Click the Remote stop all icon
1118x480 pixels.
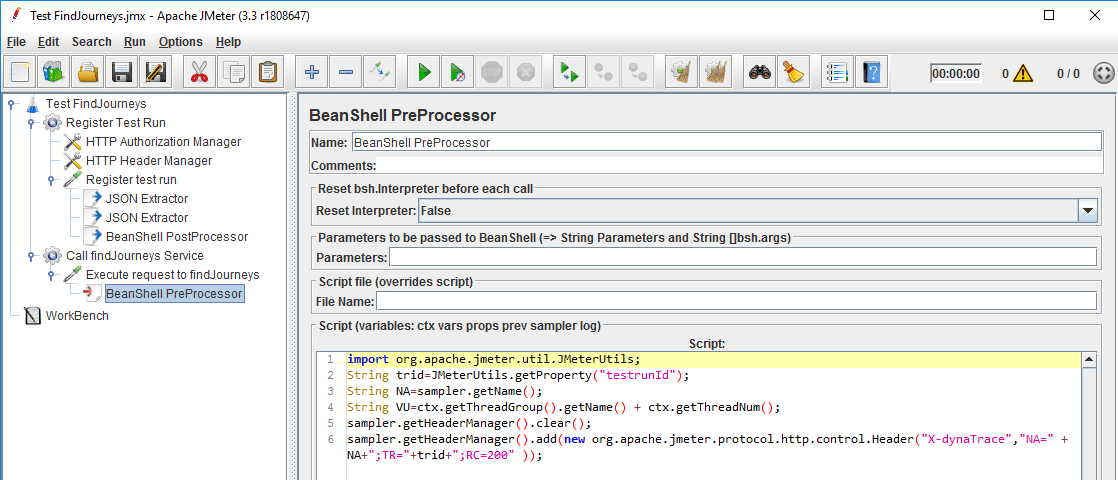click(x=604, y=72)
